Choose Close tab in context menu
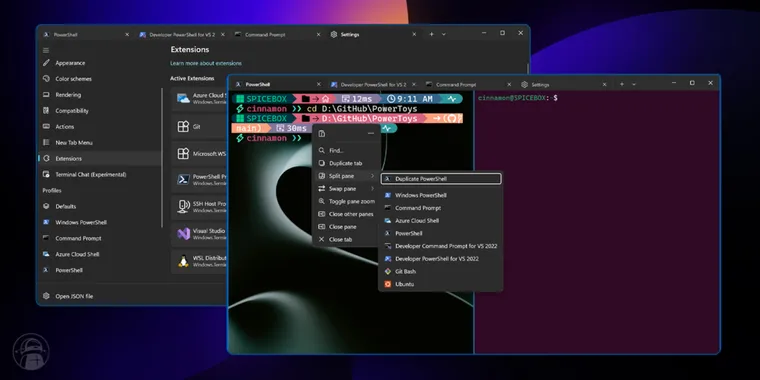This screenshot has width=760, height=380. point(346,239)
